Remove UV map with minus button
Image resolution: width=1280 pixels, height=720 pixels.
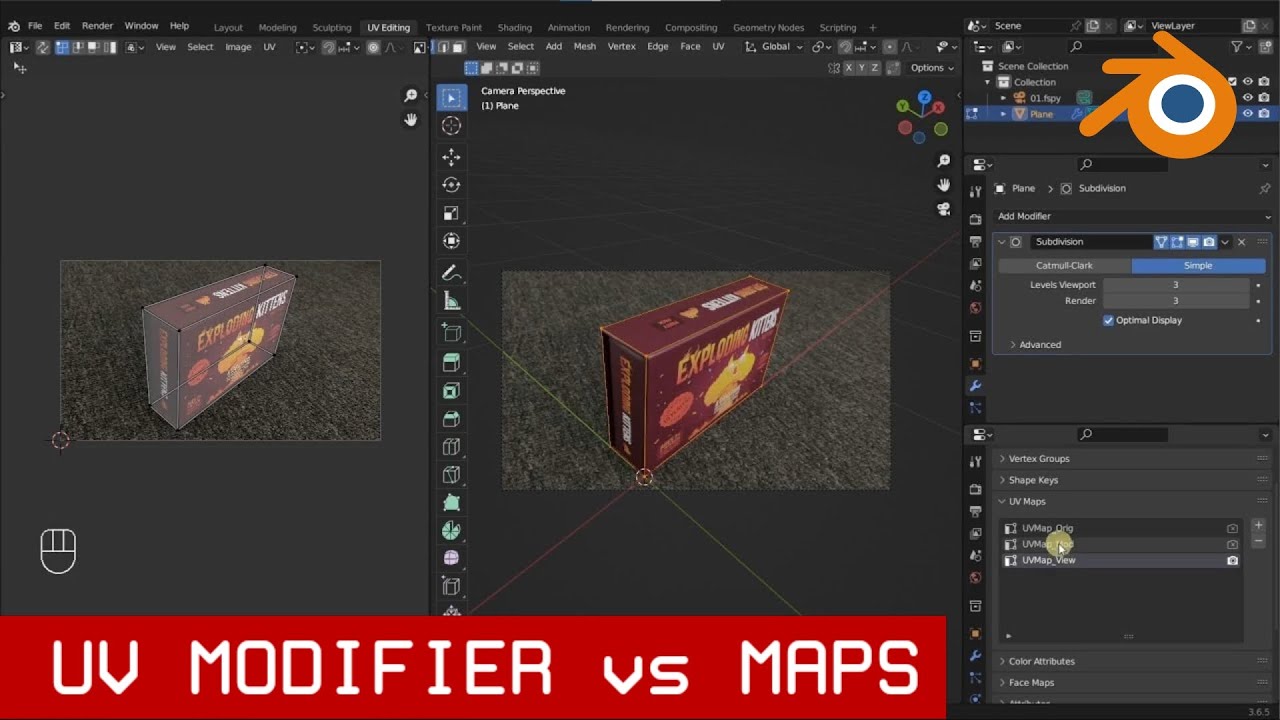pyautogui.click(x=1258, y=541)
